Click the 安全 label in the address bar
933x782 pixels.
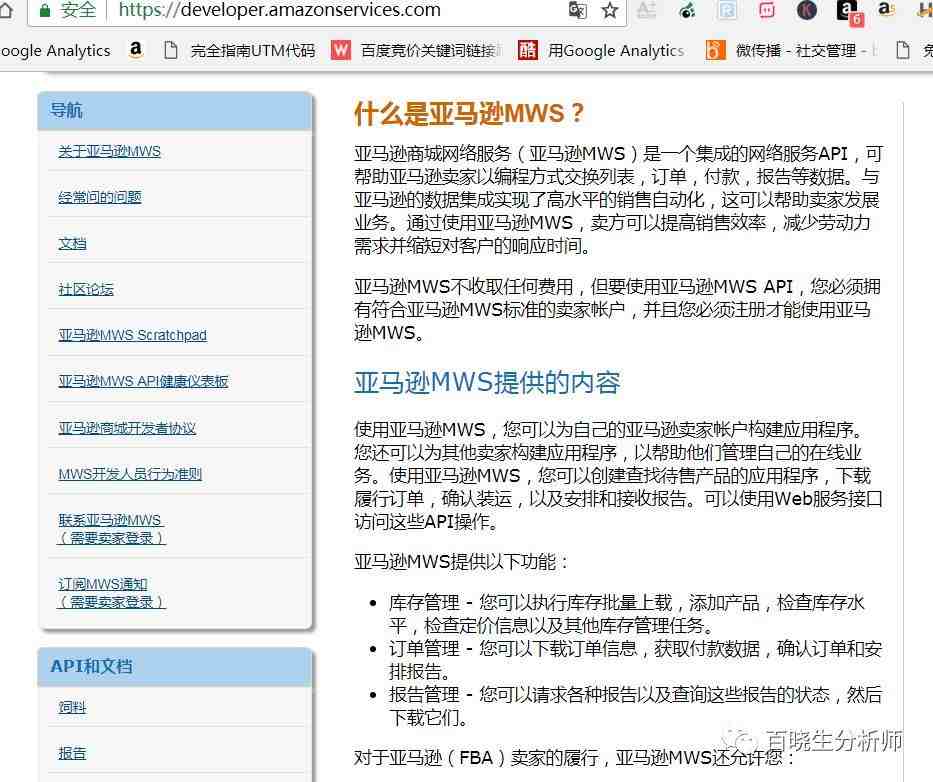click(x=78, y=10)
